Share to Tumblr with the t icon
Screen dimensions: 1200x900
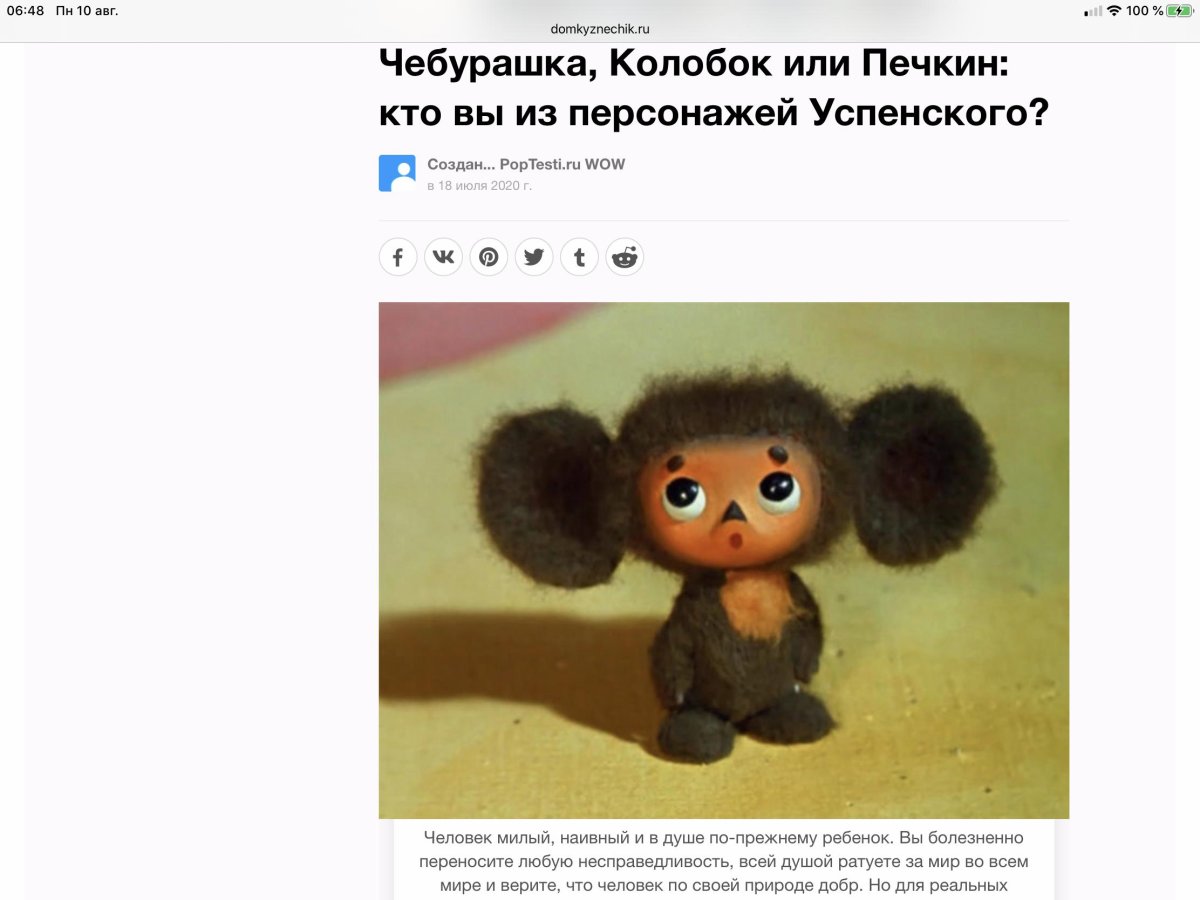click(x=579, y=258)
